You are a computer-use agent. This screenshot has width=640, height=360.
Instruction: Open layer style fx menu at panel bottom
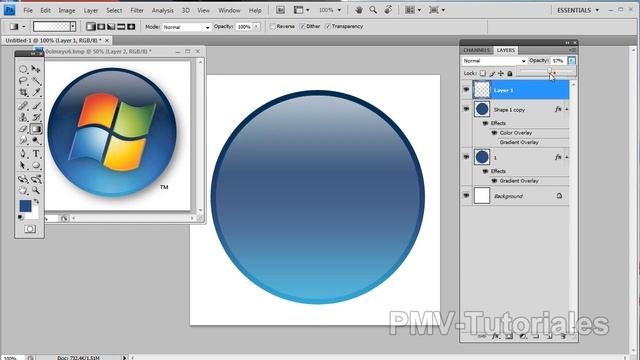pos(495,336)
